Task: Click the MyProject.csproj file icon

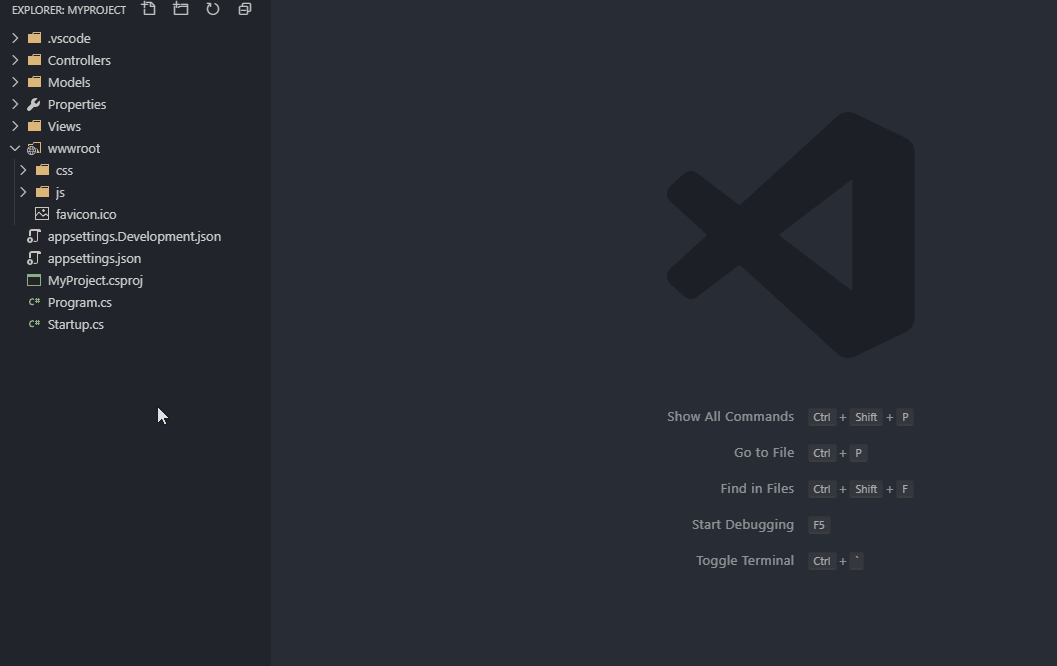Action: (x=34, y=280)
